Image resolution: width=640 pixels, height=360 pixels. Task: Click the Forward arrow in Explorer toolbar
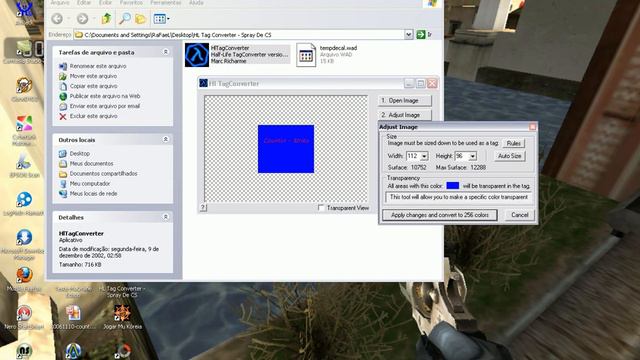82,18
